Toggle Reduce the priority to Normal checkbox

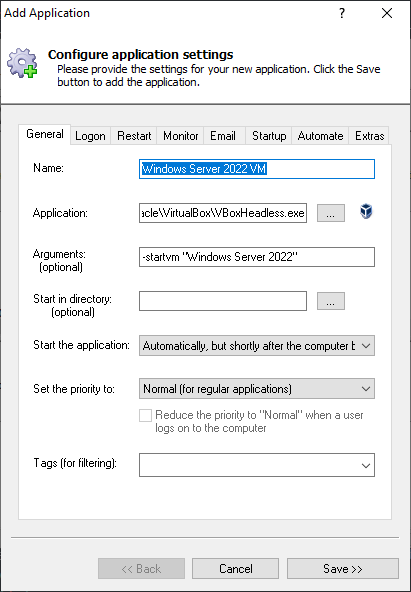tap(145, 415)
